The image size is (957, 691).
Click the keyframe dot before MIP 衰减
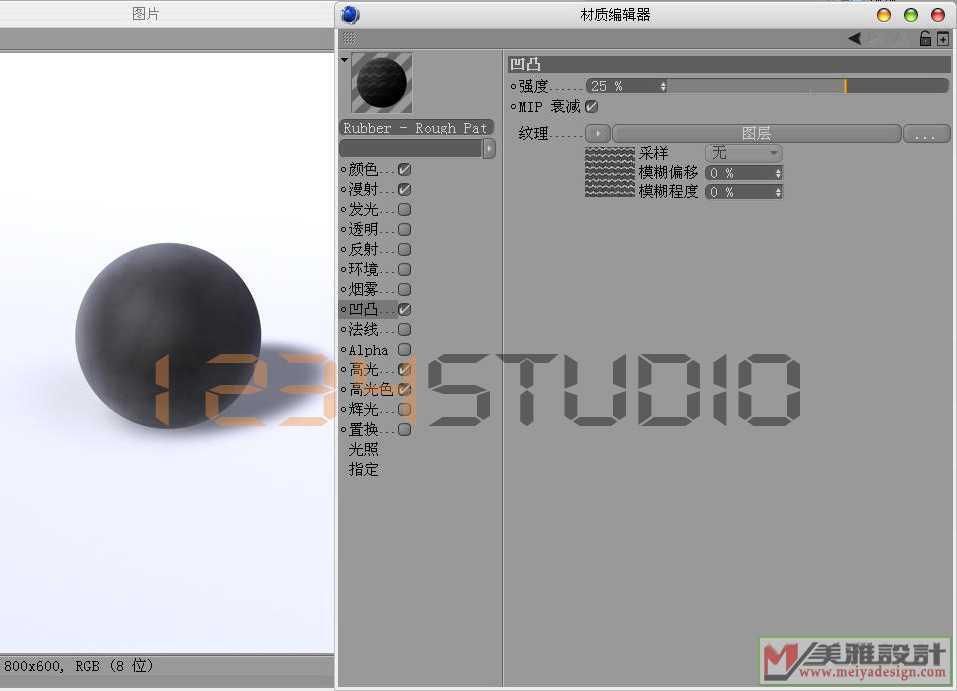click(513, 106)
